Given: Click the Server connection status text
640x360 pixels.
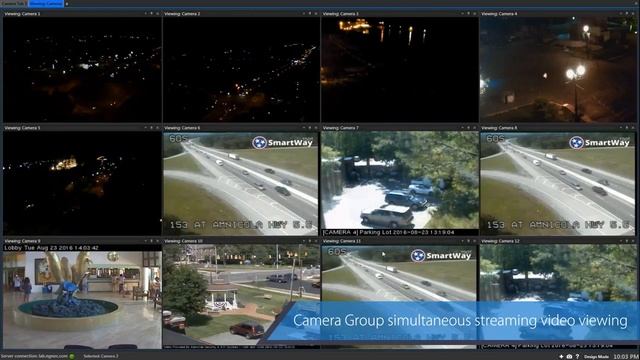Looking at the screenshot, I should pos(34,356).
